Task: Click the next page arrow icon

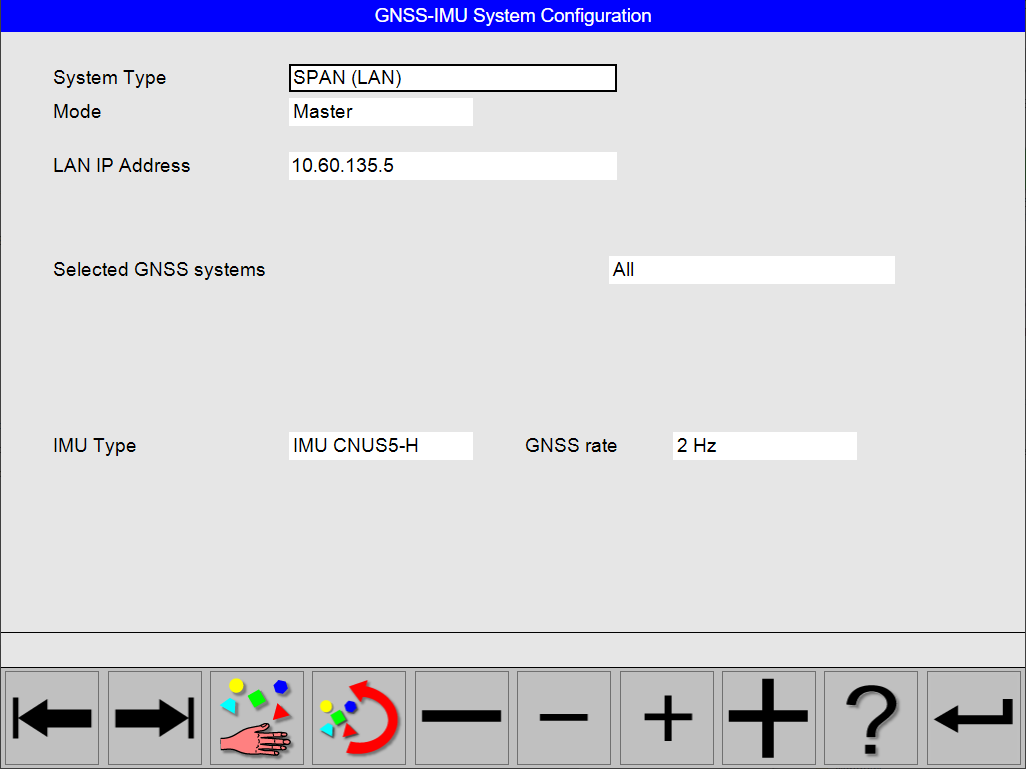Action: coord(154,718)
